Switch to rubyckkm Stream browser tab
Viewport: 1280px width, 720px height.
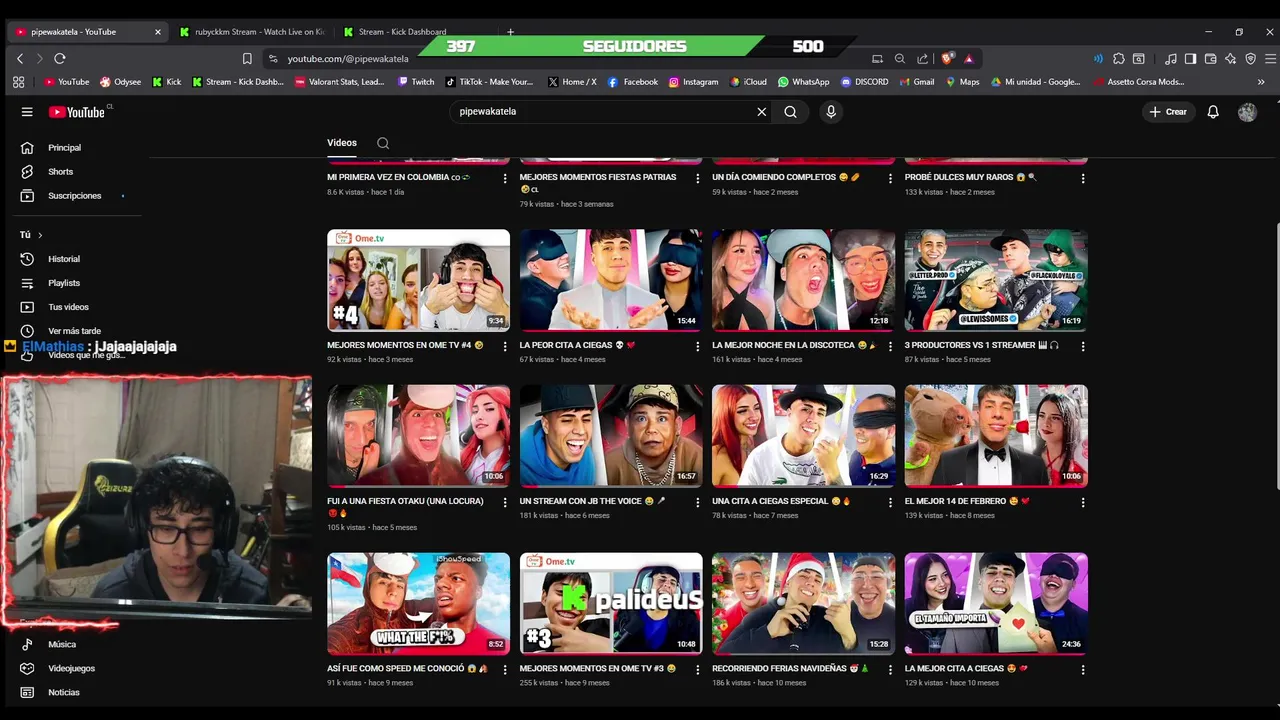coord(252,32)
